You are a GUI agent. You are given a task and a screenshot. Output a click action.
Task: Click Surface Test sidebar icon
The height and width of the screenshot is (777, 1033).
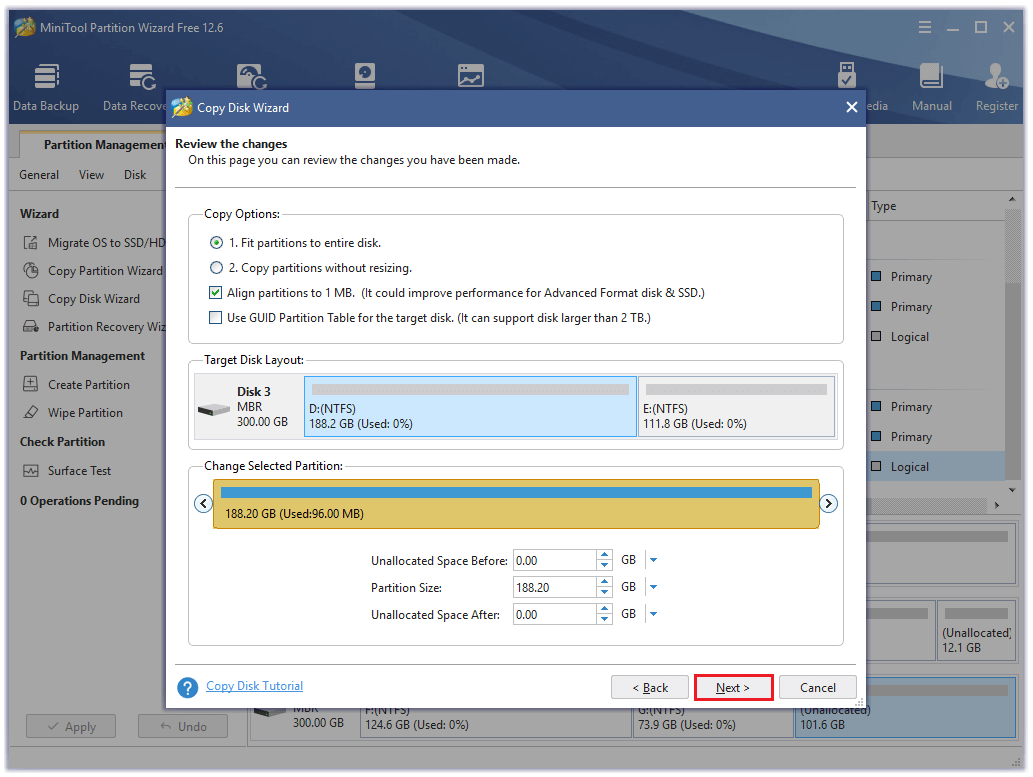click(30, 471)
